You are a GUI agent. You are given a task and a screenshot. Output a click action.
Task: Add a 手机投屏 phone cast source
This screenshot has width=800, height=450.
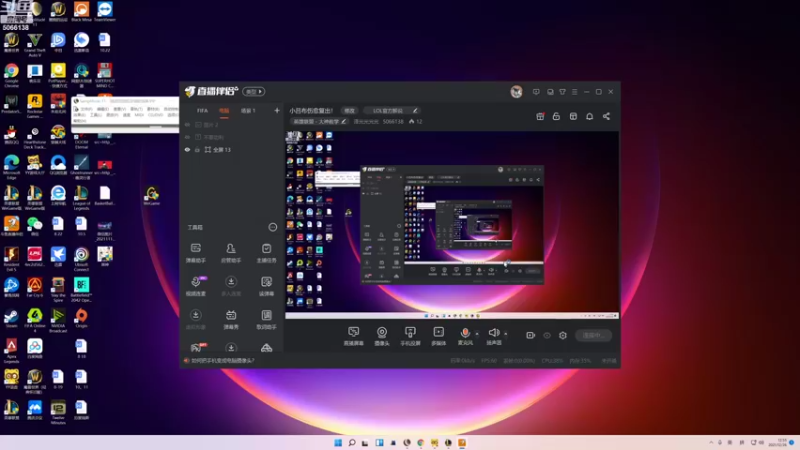(410, 336)
